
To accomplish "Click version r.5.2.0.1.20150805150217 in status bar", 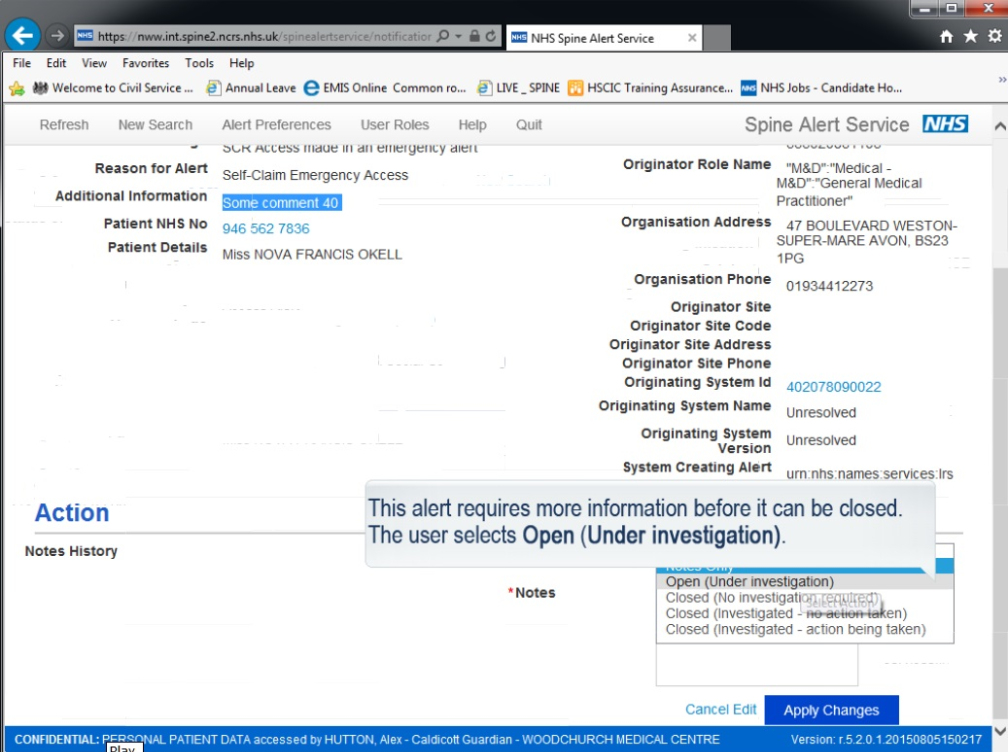I will 886,740.
